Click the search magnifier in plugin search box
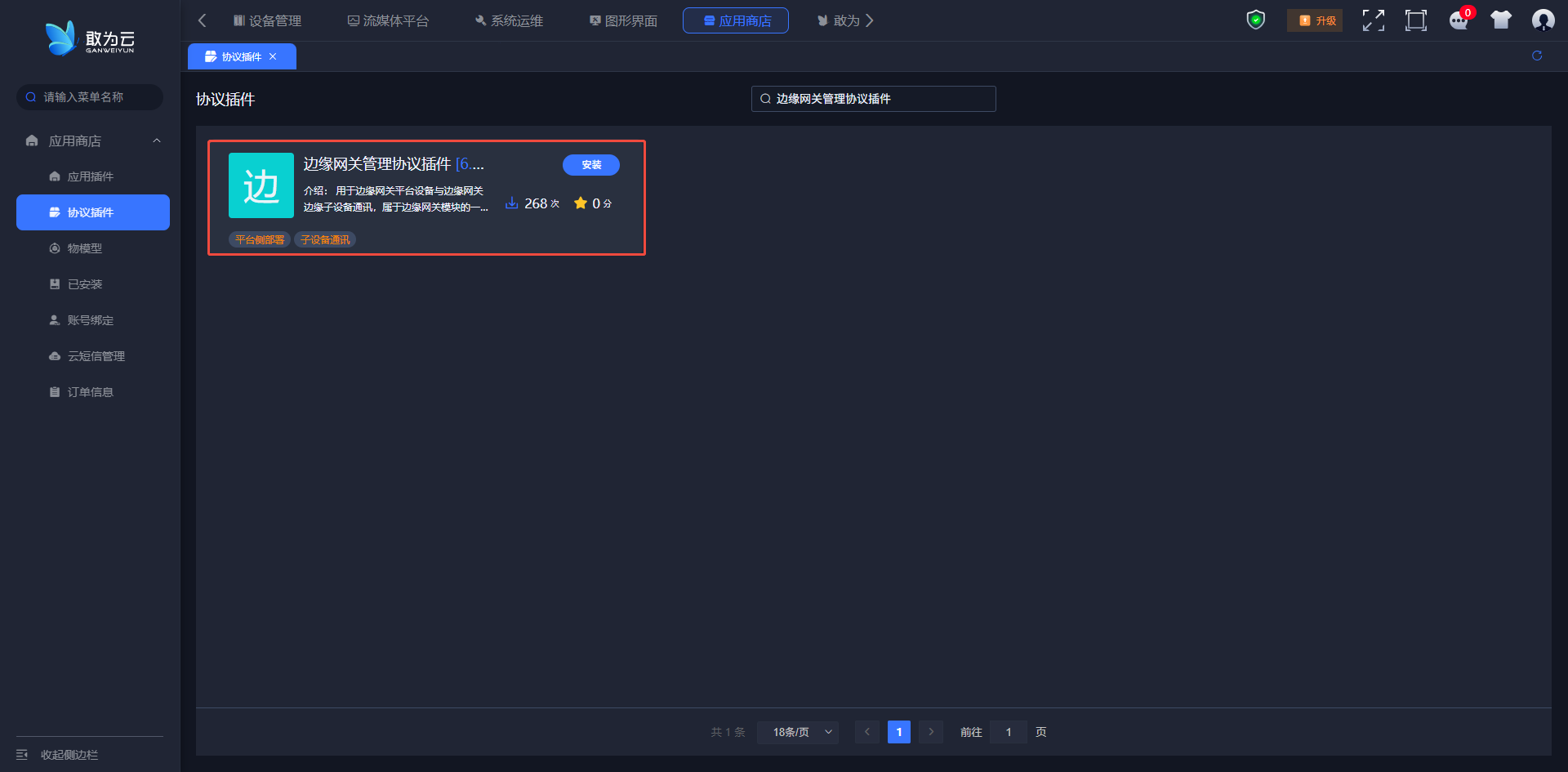 pyautogui.click(x=765, y=99)
